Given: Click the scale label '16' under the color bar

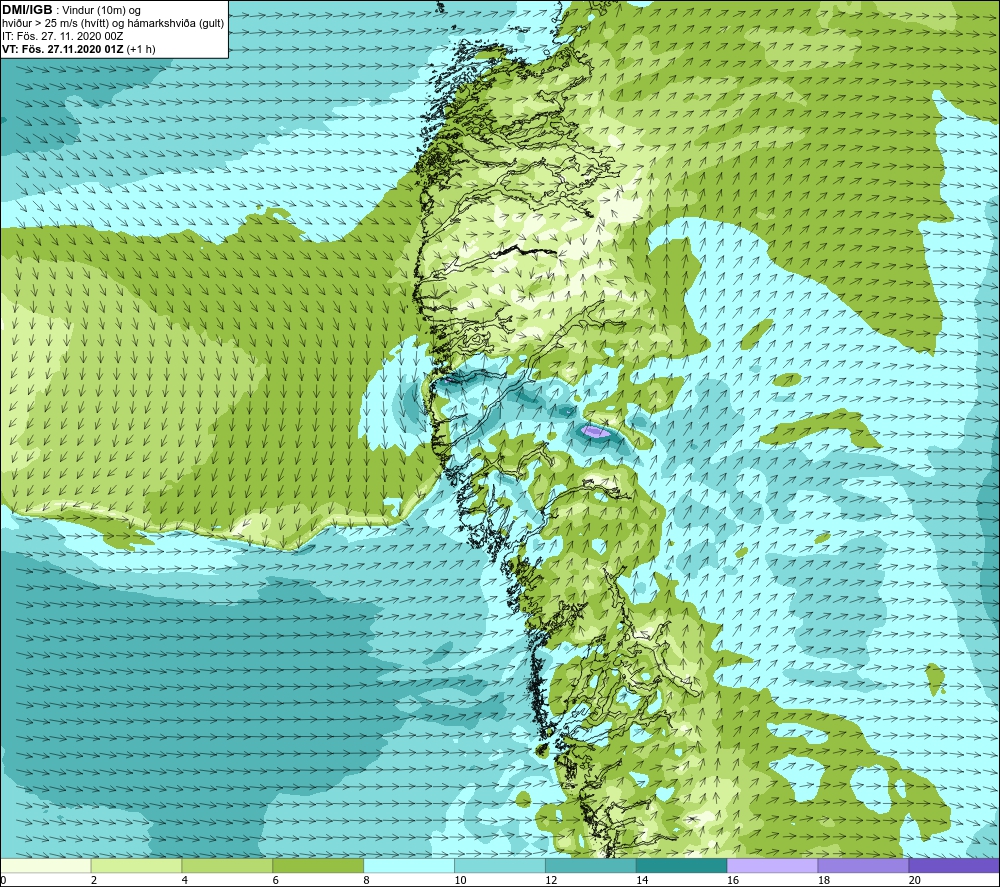Looking at the screenshot, I should (733, 880).
